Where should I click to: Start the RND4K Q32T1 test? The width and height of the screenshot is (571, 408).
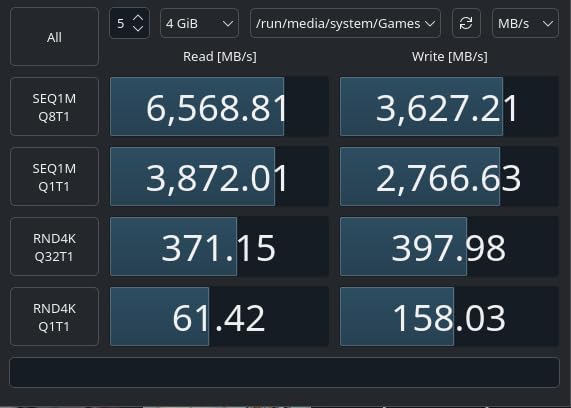[x=54, y=247]
